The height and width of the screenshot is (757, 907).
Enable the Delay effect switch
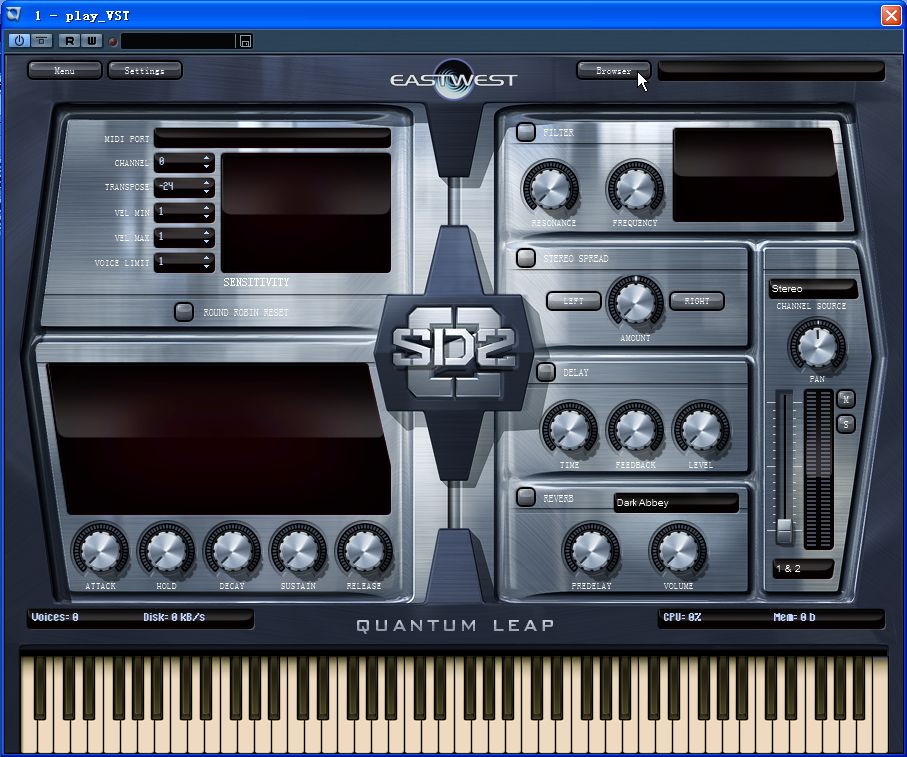click(545, 372)
